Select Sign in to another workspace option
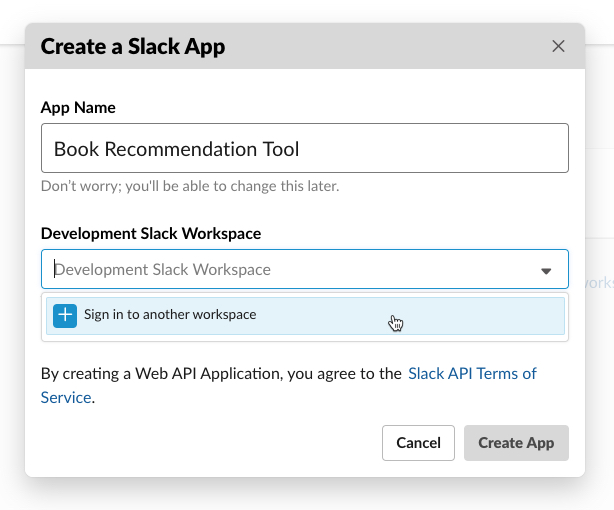614x510 pixels. coord(305,316)
